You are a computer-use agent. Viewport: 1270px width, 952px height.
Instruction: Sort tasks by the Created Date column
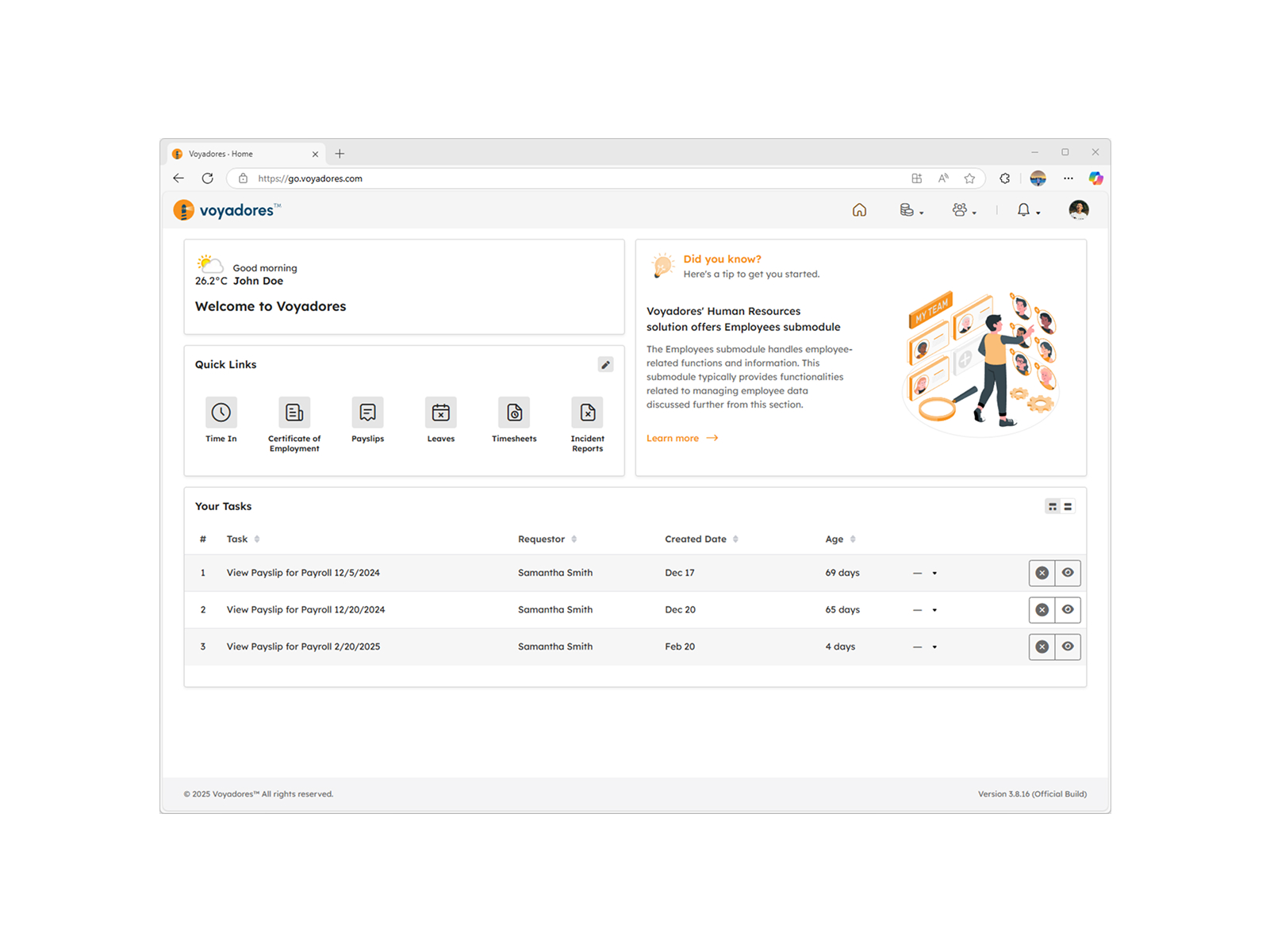(x=702, y=539)
